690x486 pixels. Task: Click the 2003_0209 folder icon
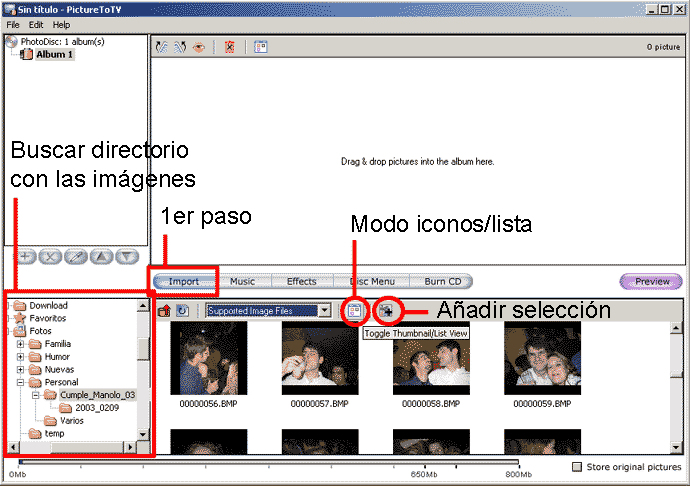pos(65,408)
